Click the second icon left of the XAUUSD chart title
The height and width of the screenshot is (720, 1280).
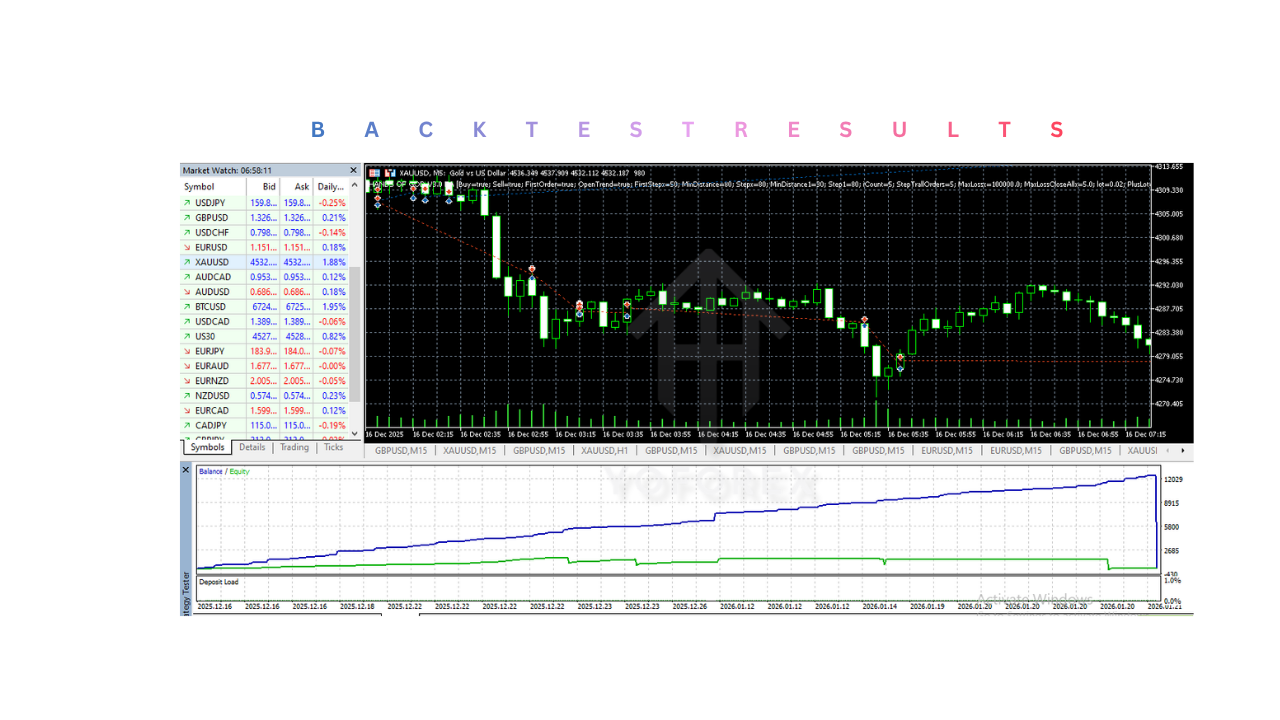click(390, 173)
